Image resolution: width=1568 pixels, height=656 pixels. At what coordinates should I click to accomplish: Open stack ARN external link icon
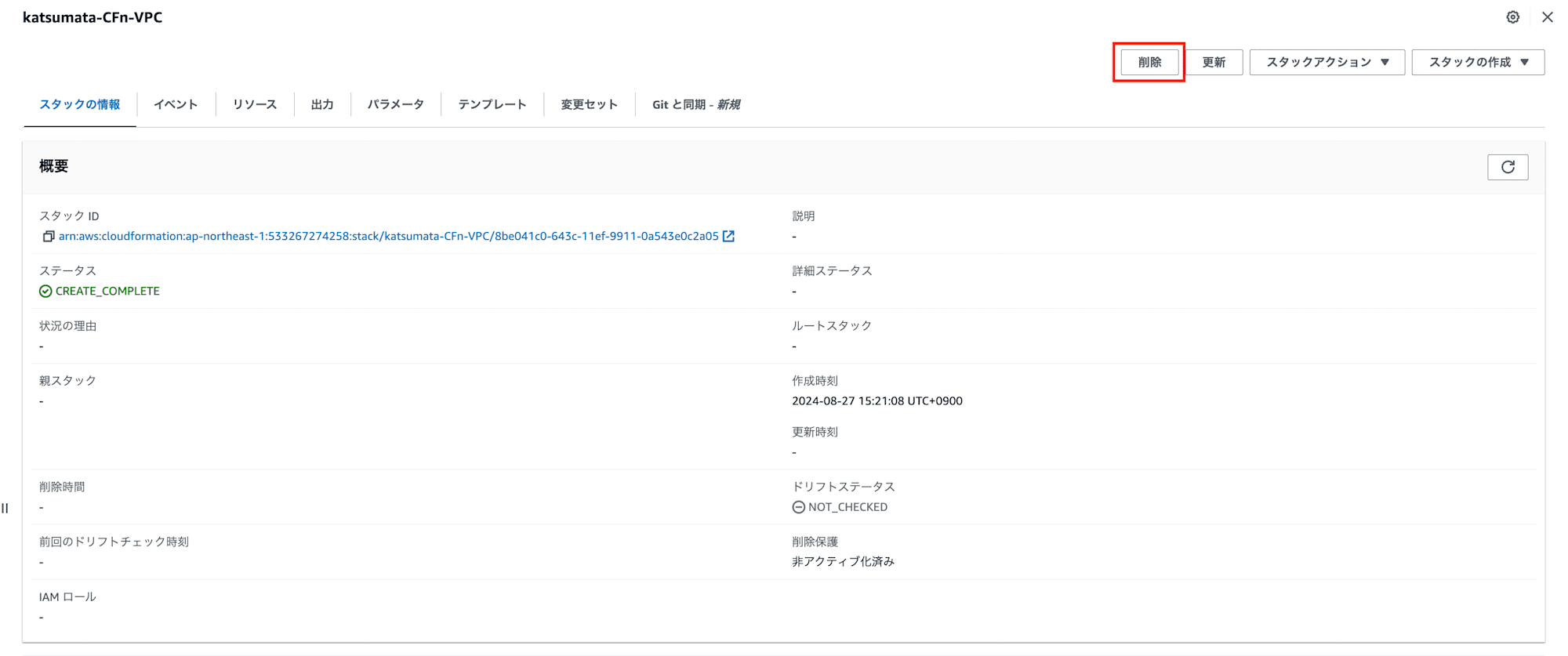tap(728, 236)
